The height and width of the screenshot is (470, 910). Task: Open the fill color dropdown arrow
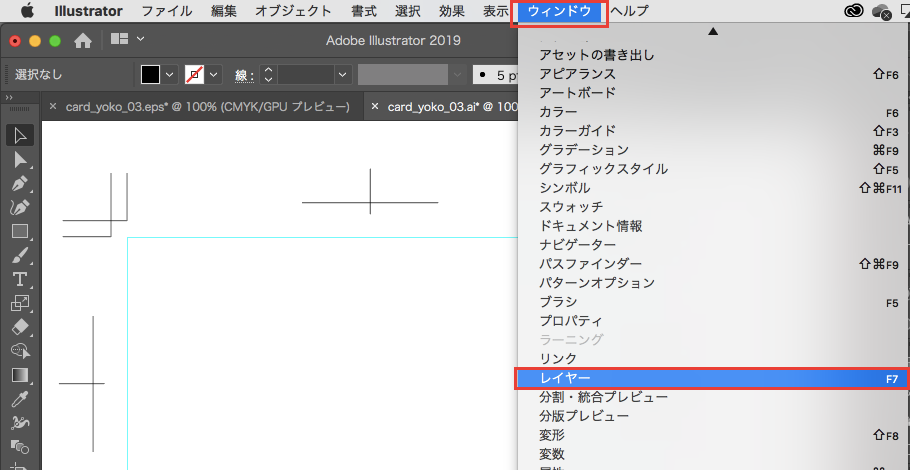coord(169,75)
